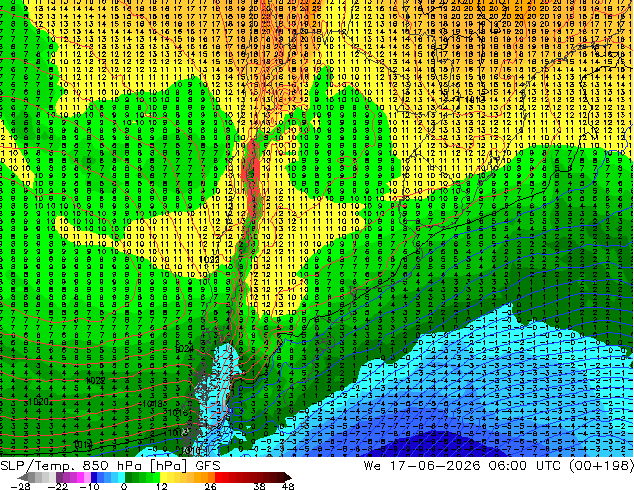Click the '1020' isobar label
634x490 pixels.
point(38,401)
